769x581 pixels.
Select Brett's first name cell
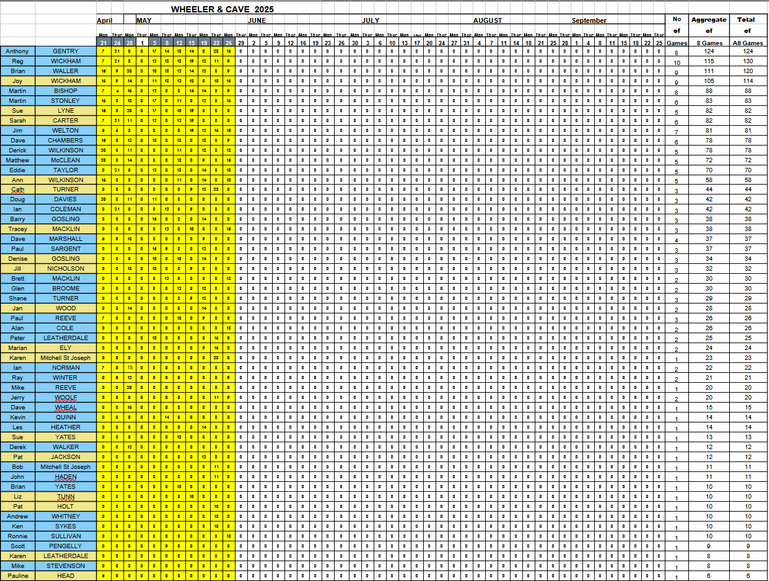pos(18,278)
